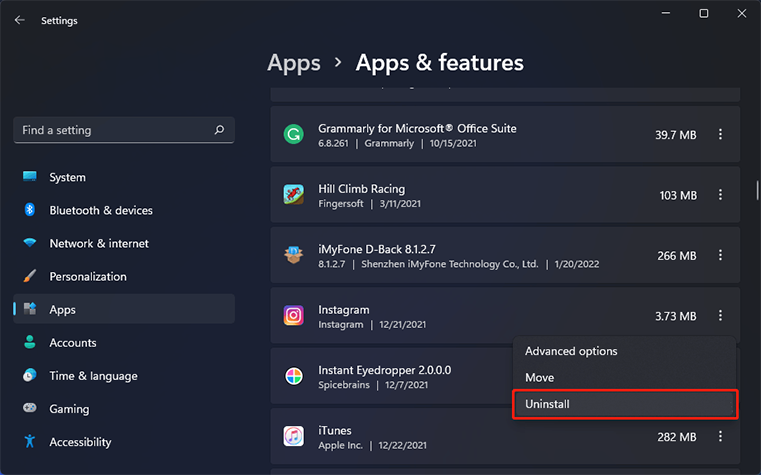
Task: Click the search magnifier icon
Action: coord(219,130)
